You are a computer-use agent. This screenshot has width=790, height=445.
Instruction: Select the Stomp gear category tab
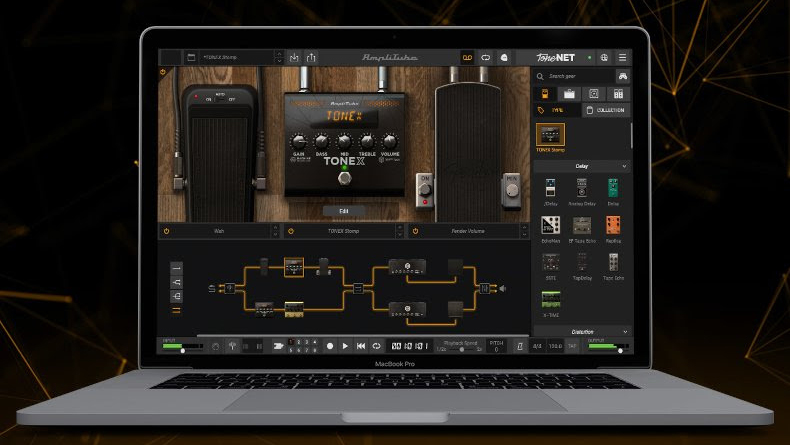pyautogui.click(x=545, y=94)
